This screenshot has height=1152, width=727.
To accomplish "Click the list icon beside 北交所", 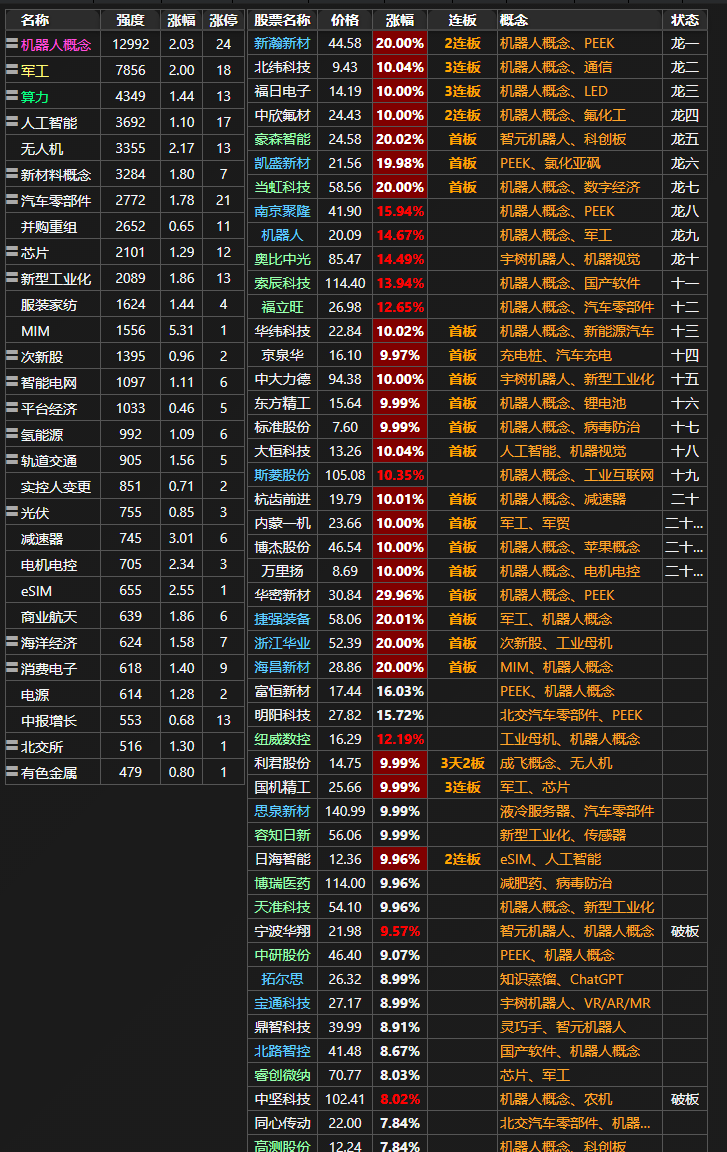I will click(12, 746).
